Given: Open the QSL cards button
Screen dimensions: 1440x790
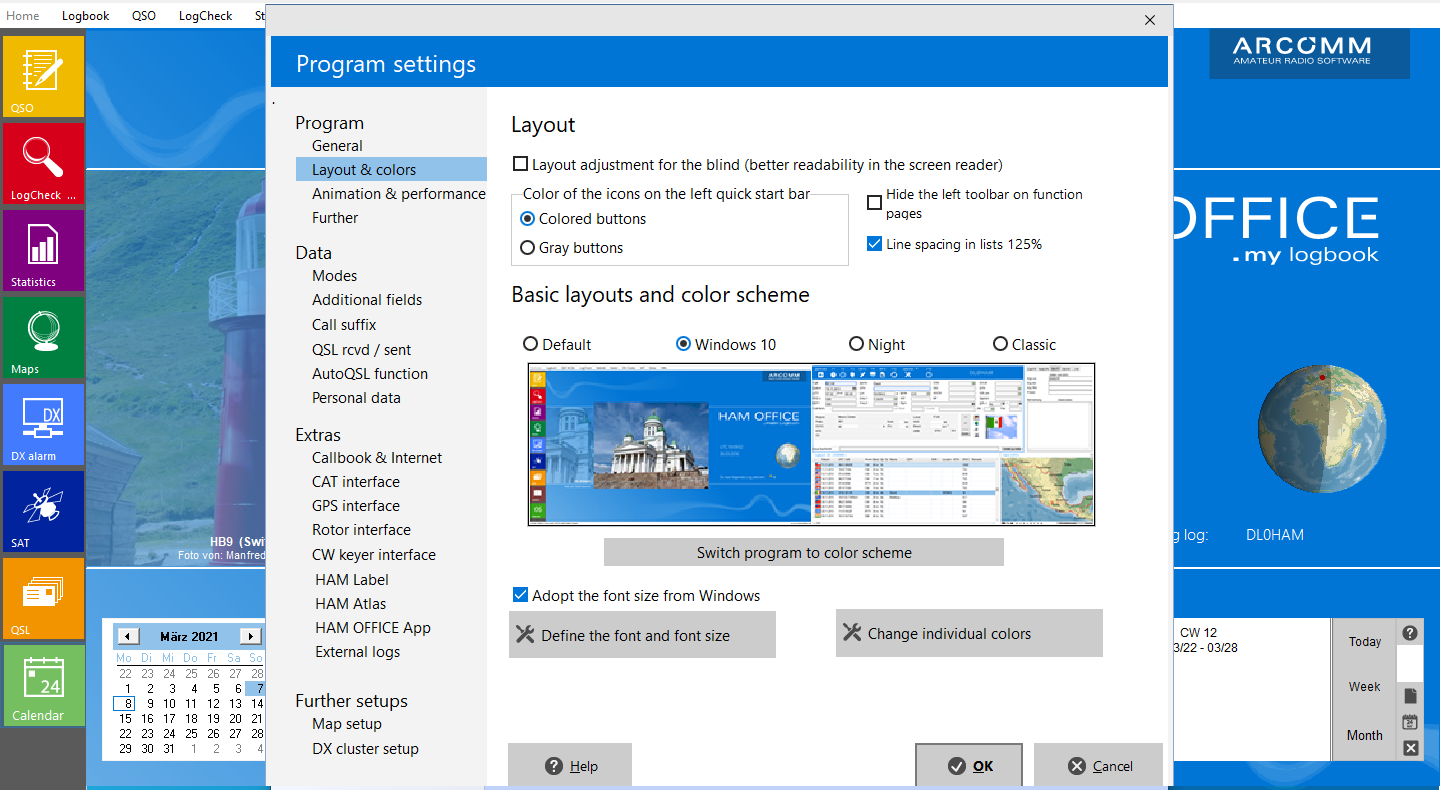Looking at the screenshot, I should (43, 598).
